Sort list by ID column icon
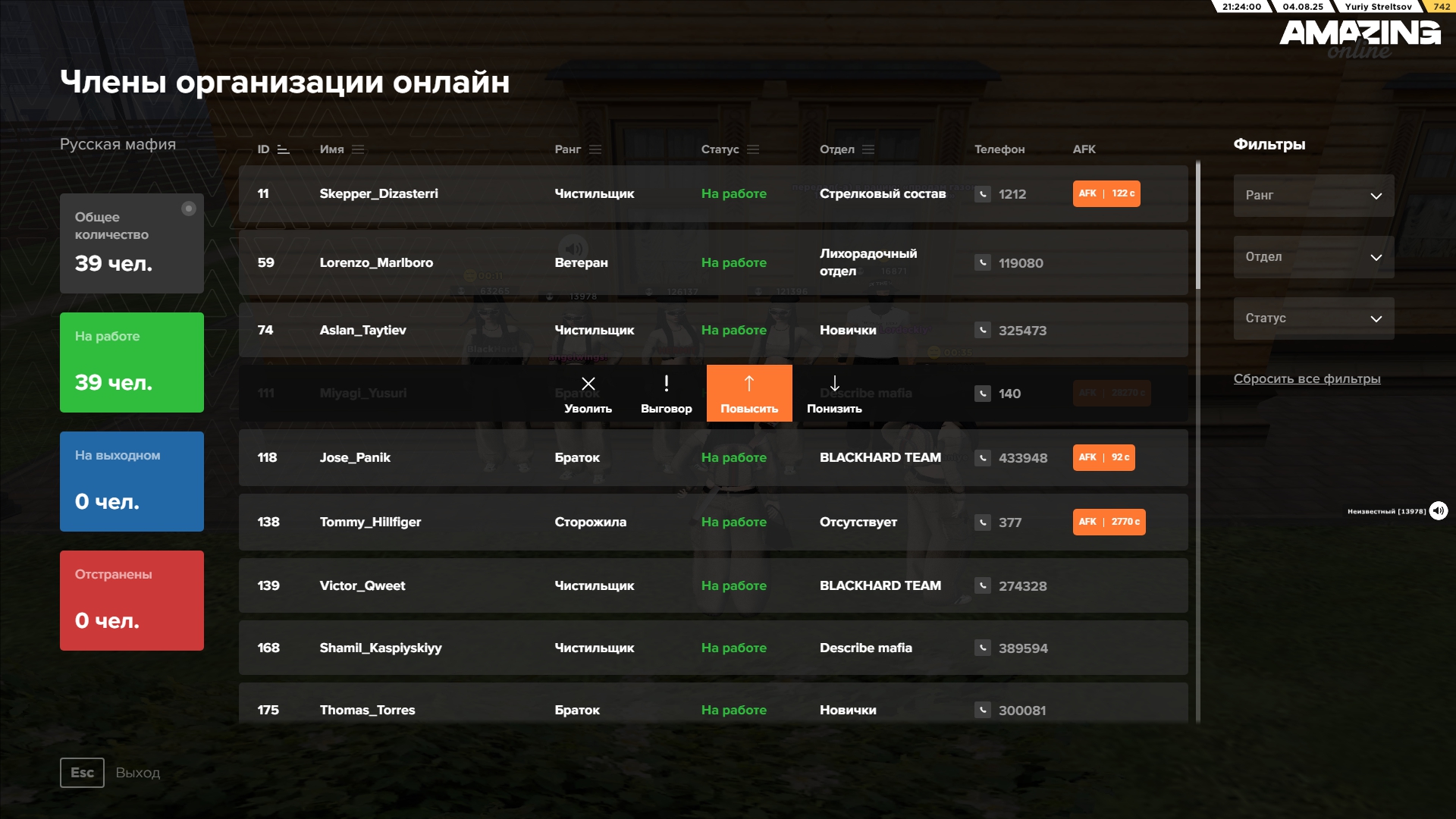1456x819 pixels. 283,149
